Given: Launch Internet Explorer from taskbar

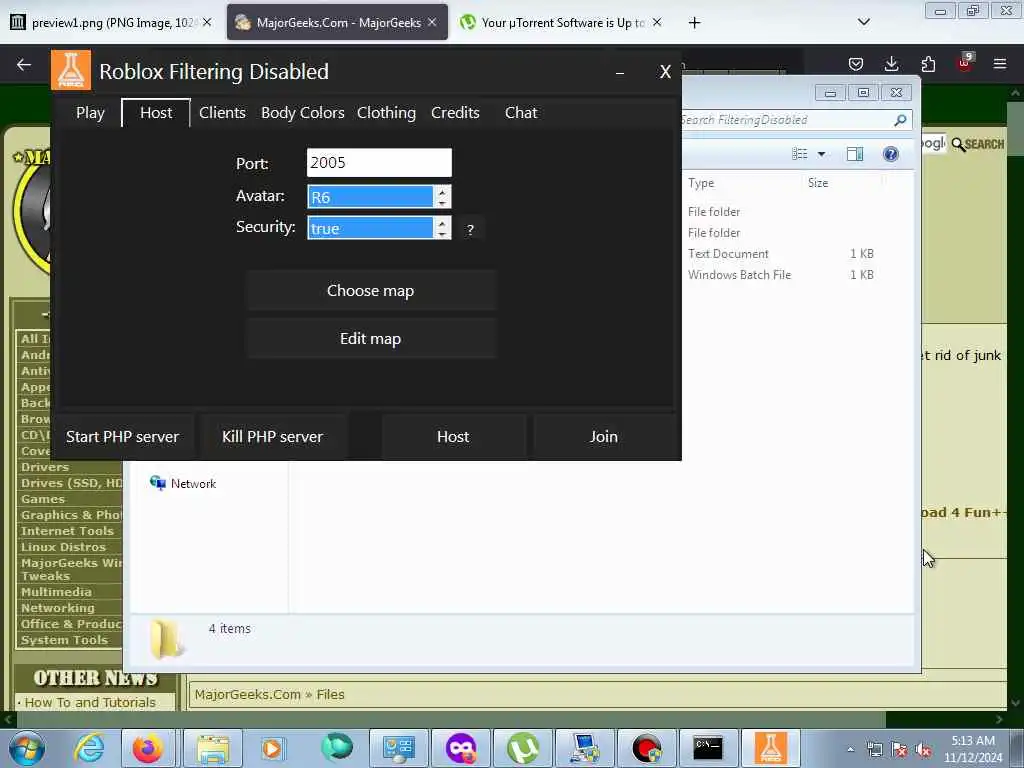Looking at the screenshot, I should [x=89, y=748].
